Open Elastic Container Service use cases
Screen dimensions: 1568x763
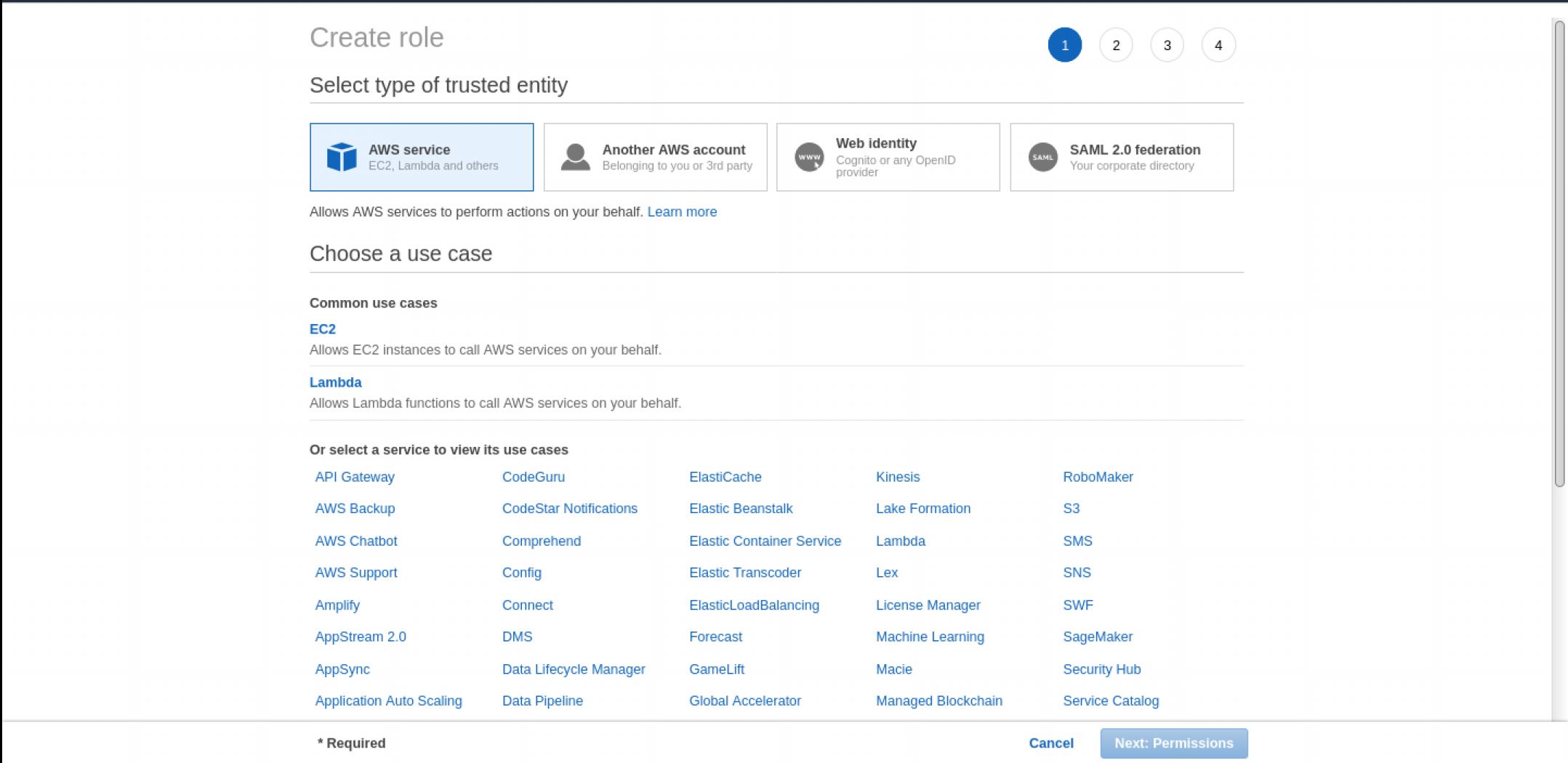765,541
